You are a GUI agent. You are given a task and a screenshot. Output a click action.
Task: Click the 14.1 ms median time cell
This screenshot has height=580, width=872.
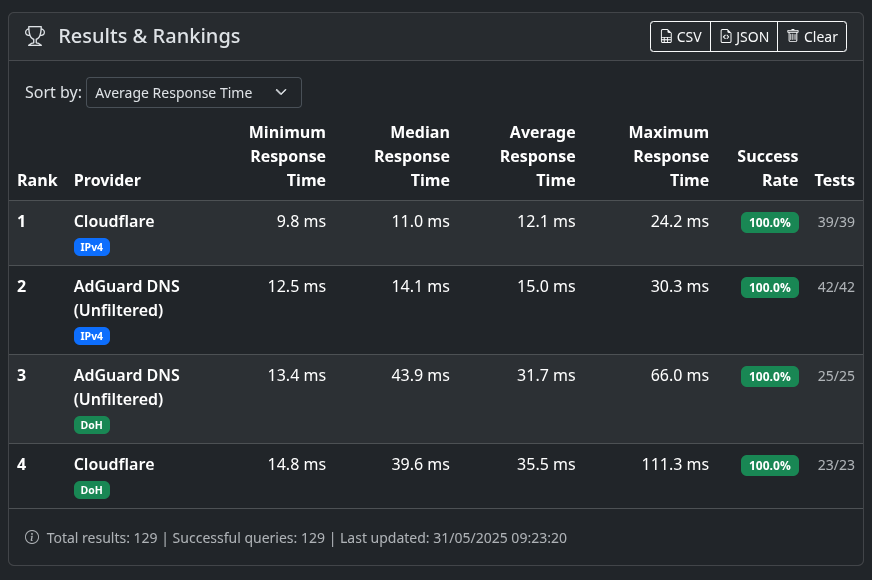click(x=420, y=286)
